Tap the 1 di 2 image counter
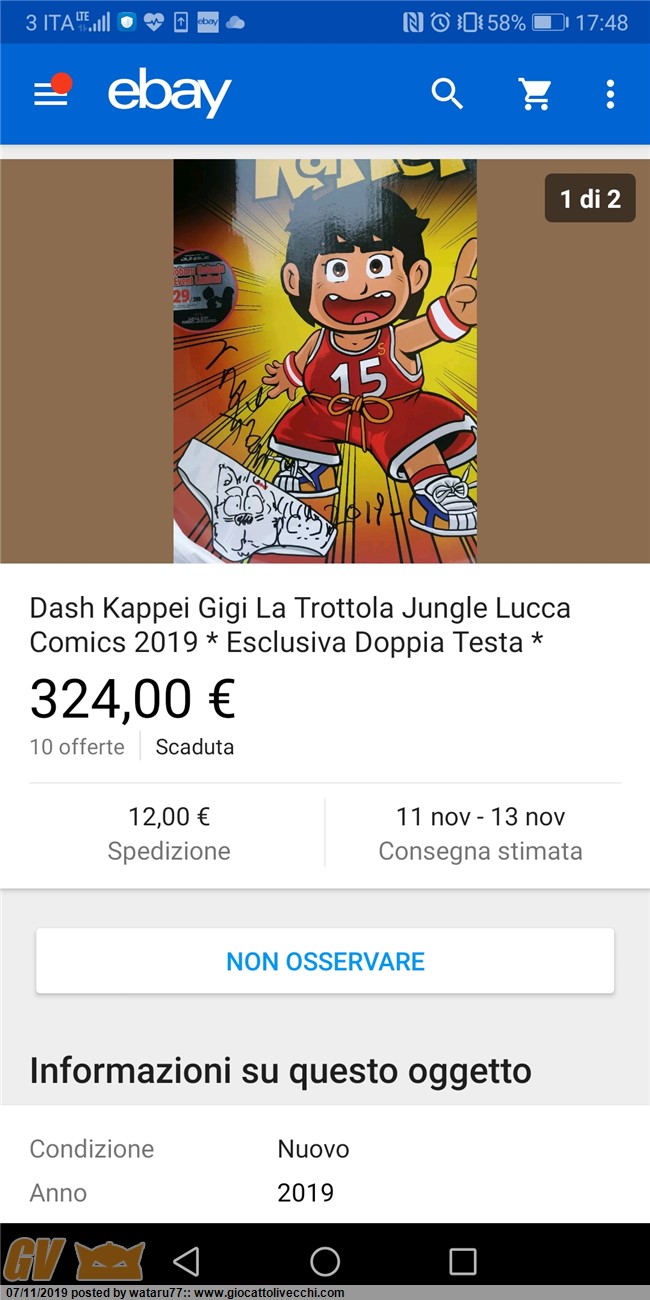 click(590, 198)
